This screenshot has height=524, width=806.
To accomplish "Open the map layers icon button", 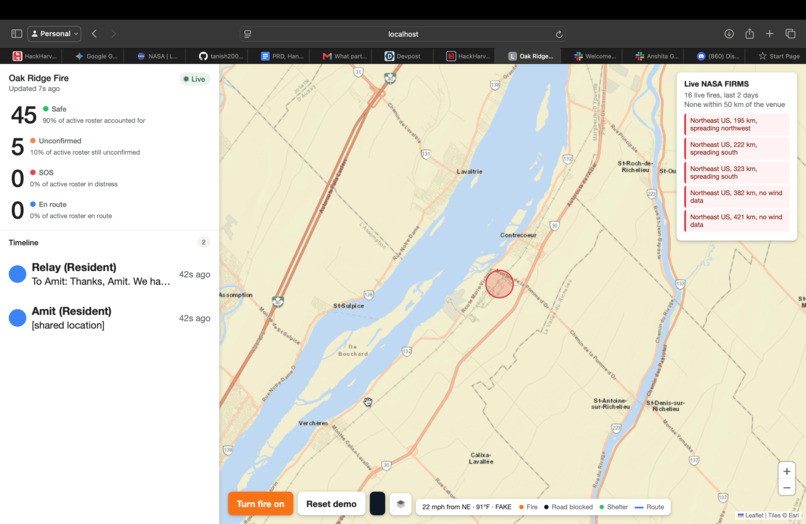I will click(x=400, y=504).
